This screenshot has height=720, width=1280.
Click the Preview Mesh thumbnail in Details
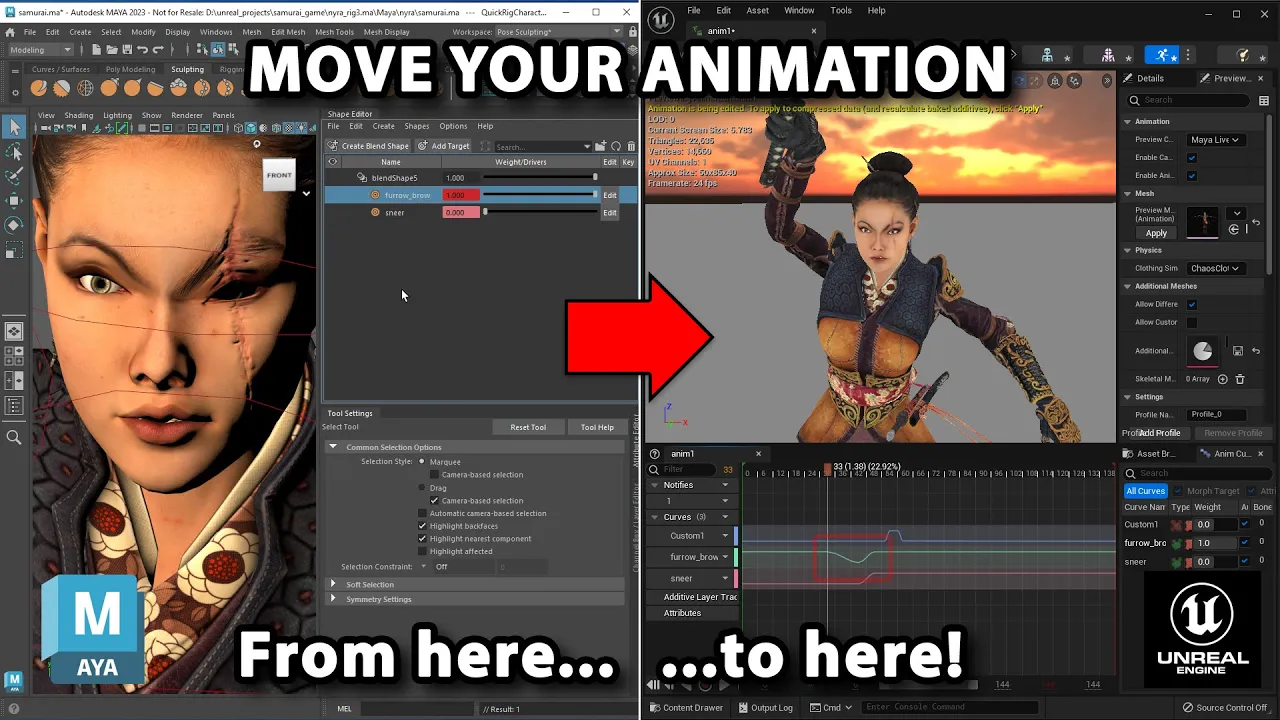tap(1203, 222)
